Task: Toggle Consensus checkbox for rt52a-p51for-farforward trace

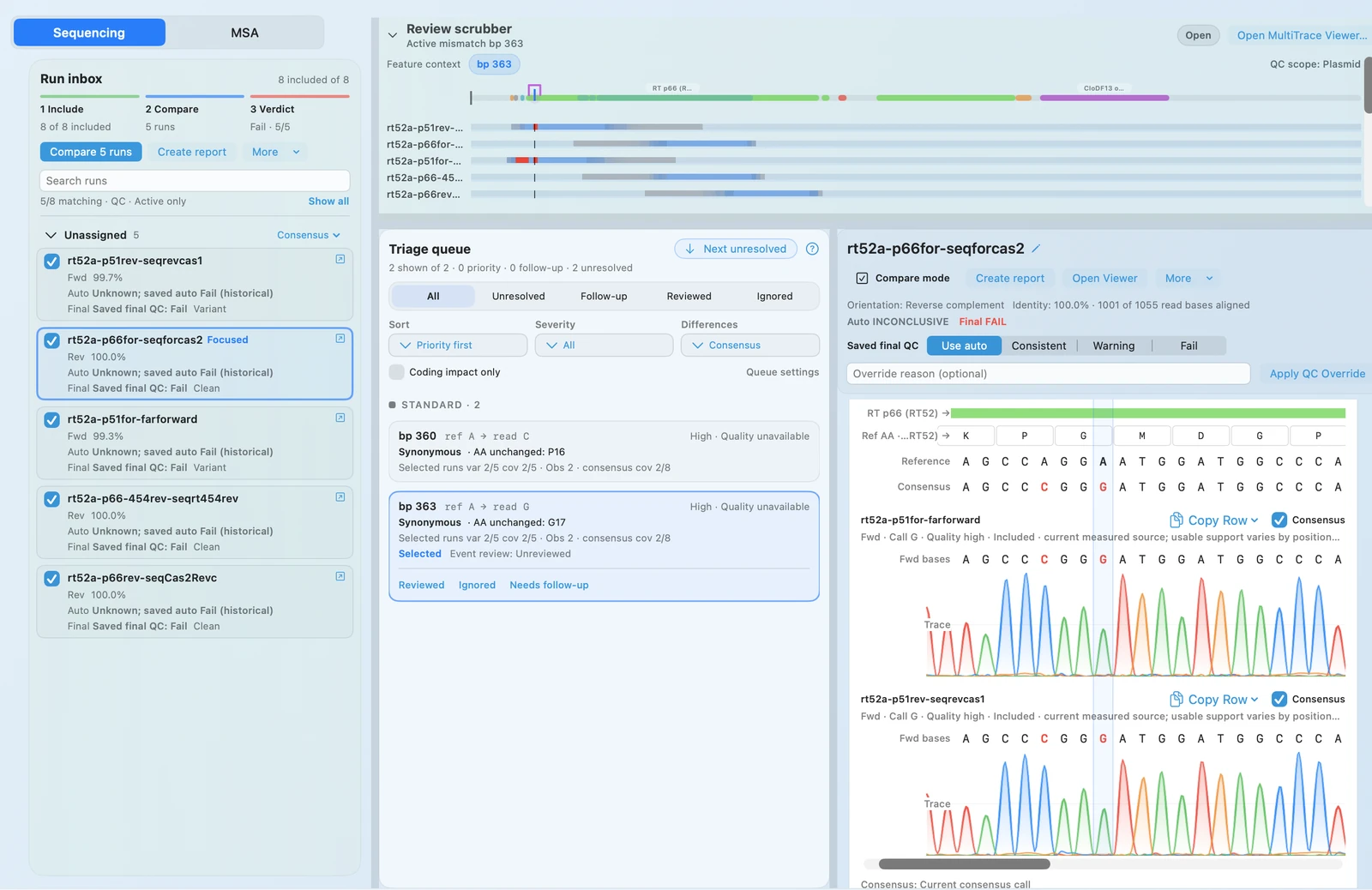Action: (1279, 520)
